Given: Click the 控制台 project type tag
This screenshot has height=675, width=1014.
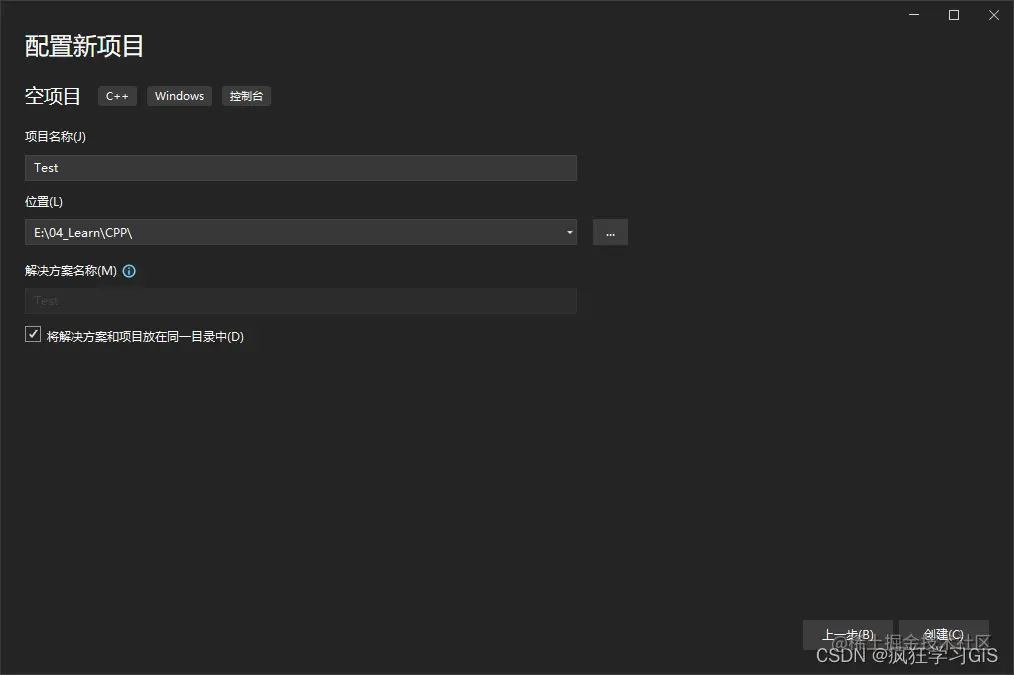Looking at the screenshot, I should coord(246,96).
